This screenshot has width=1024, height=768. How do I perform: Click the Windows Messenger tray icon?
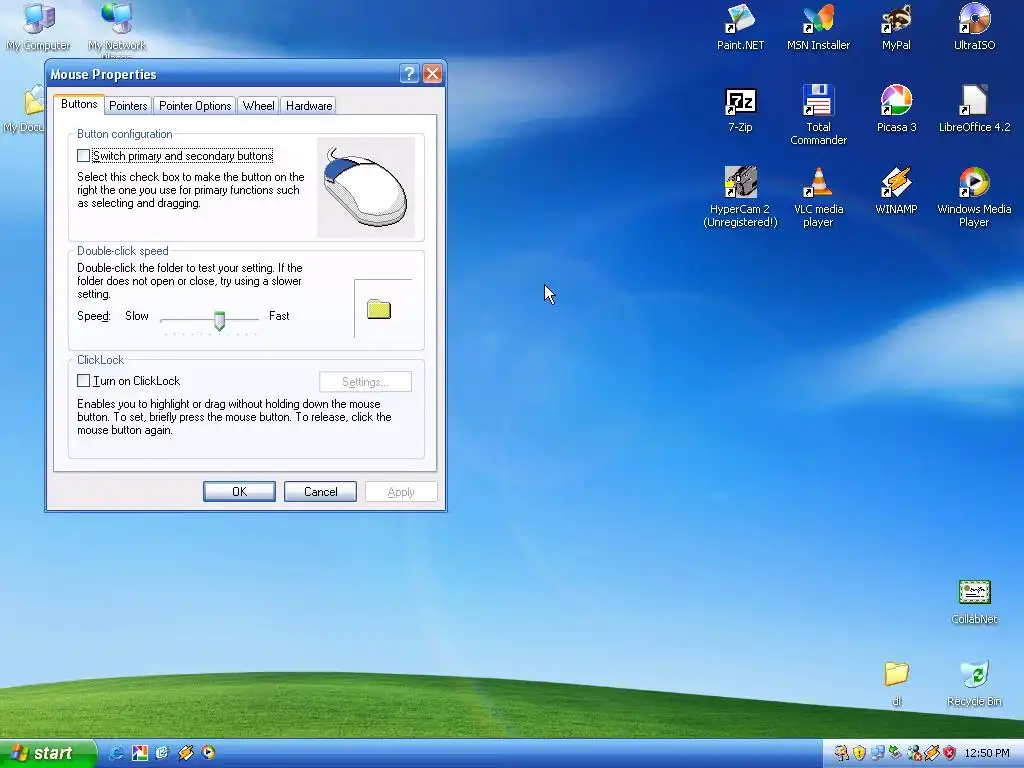[914, 753]
